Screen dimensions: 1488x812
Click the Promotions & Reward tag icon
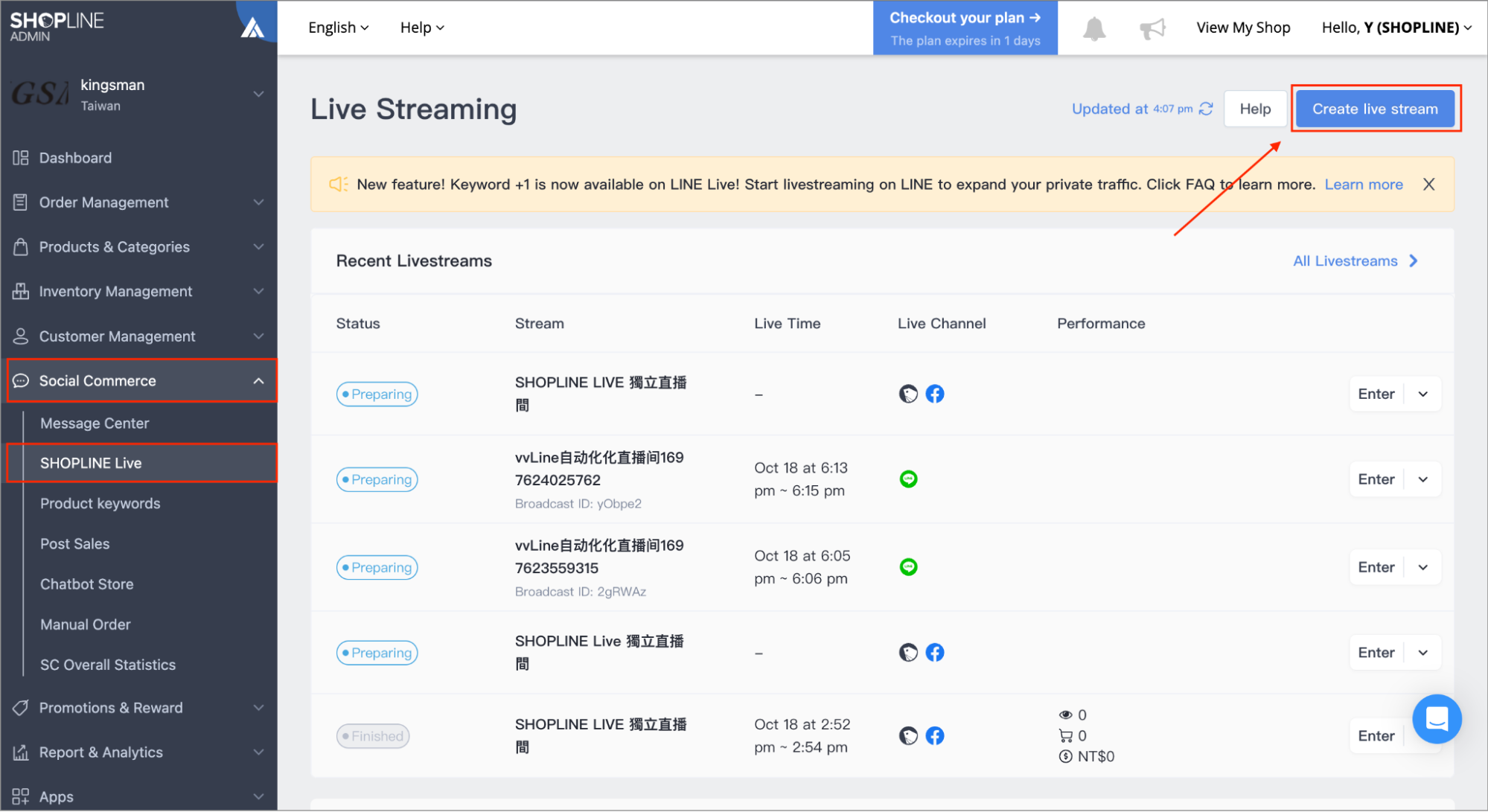click(x=20, y=708)
